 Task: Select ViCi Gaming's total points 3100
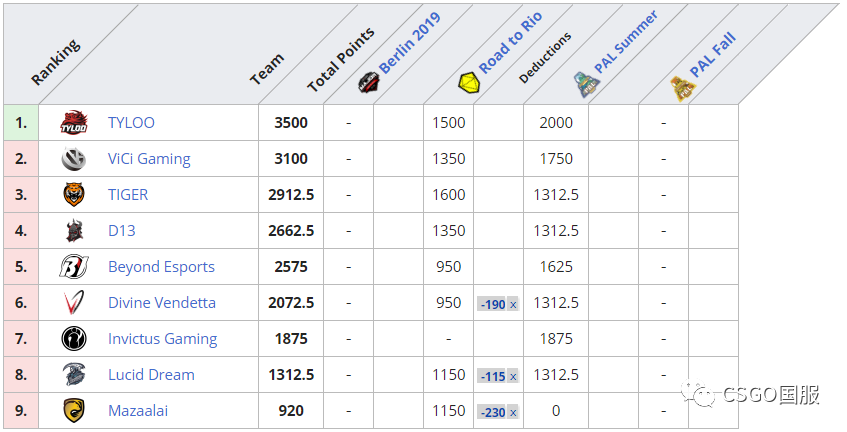(x=291, y=159)
